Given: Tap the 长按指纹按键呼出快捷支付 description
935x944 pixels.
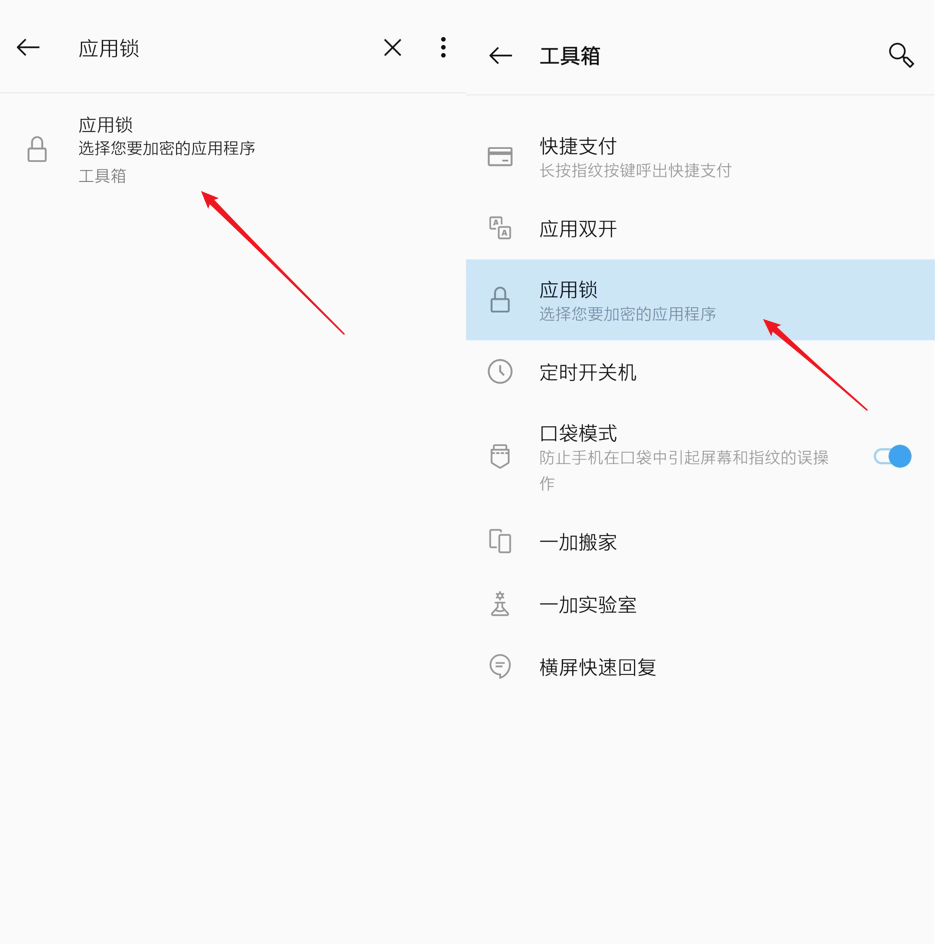Looking at the screenshot, I should (x=635, y=170).
